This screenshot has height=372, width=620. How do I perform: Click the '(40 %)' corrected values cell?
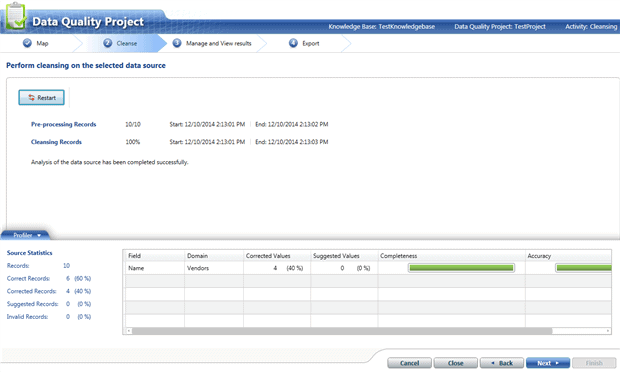pyautogui.click(x=295, y=268)
